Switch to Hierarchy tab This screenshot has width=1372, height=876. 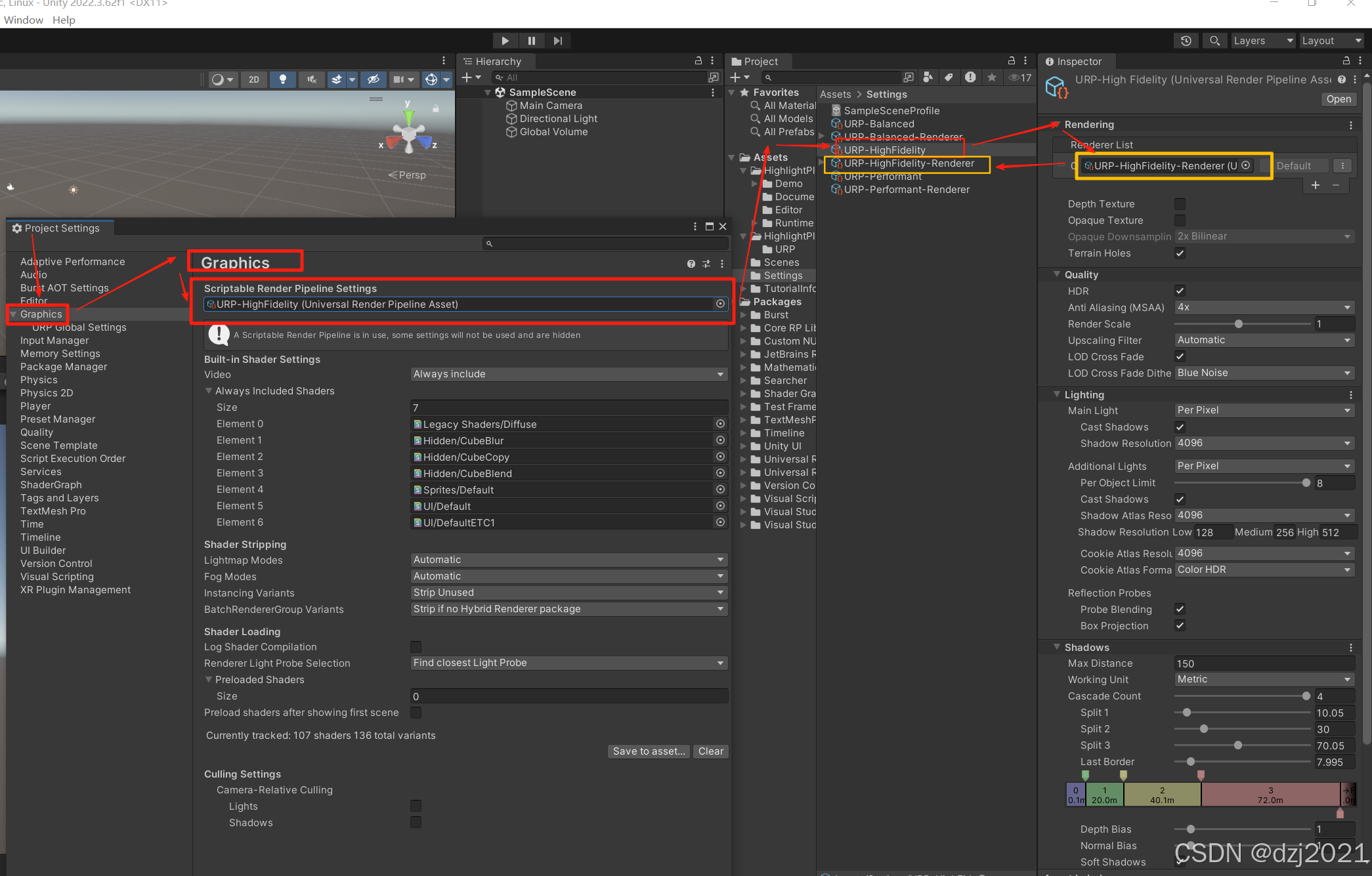tap(497, 61)
